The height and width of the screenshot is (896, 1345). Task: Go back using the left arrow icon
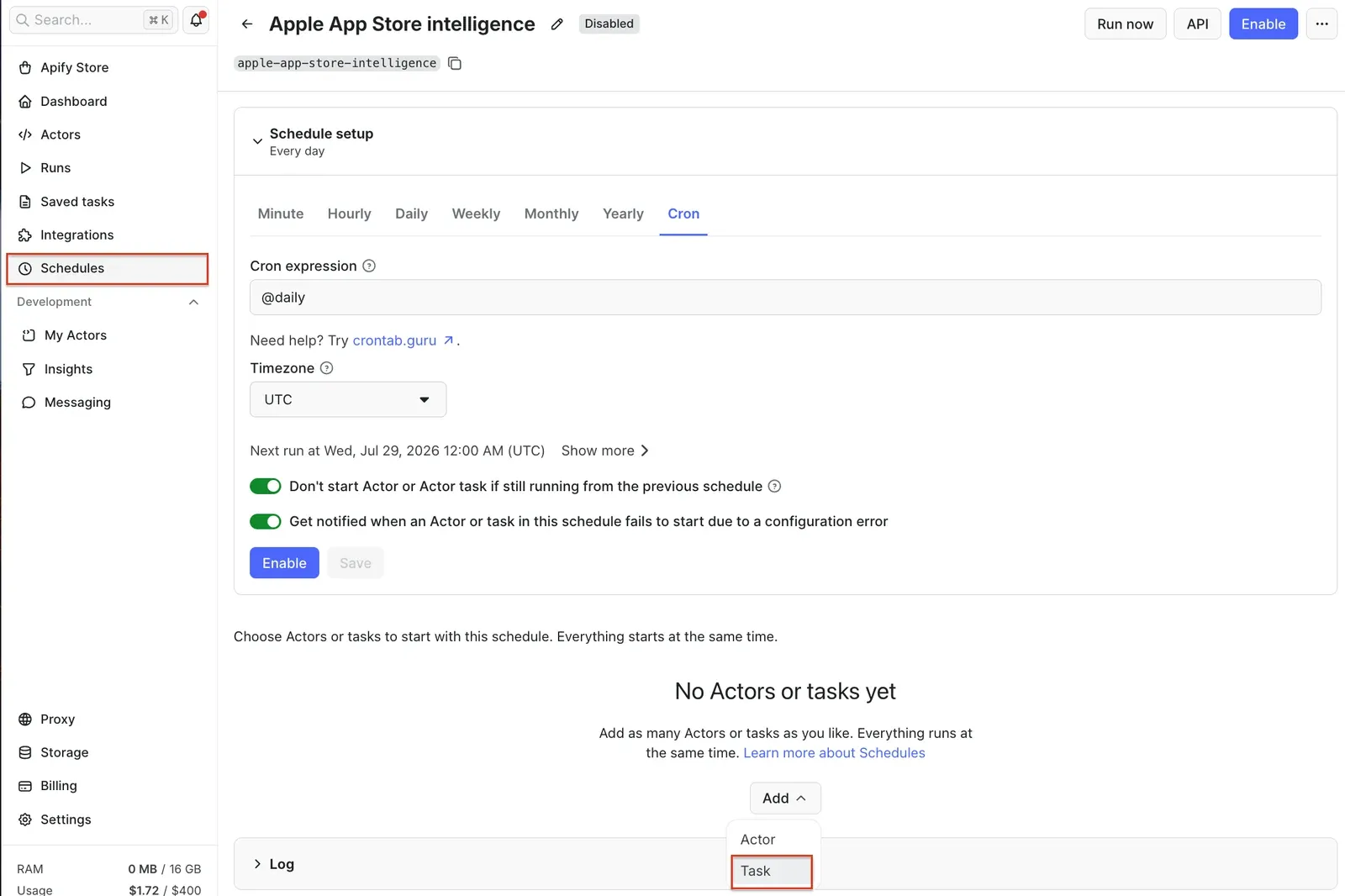point(246,24)
